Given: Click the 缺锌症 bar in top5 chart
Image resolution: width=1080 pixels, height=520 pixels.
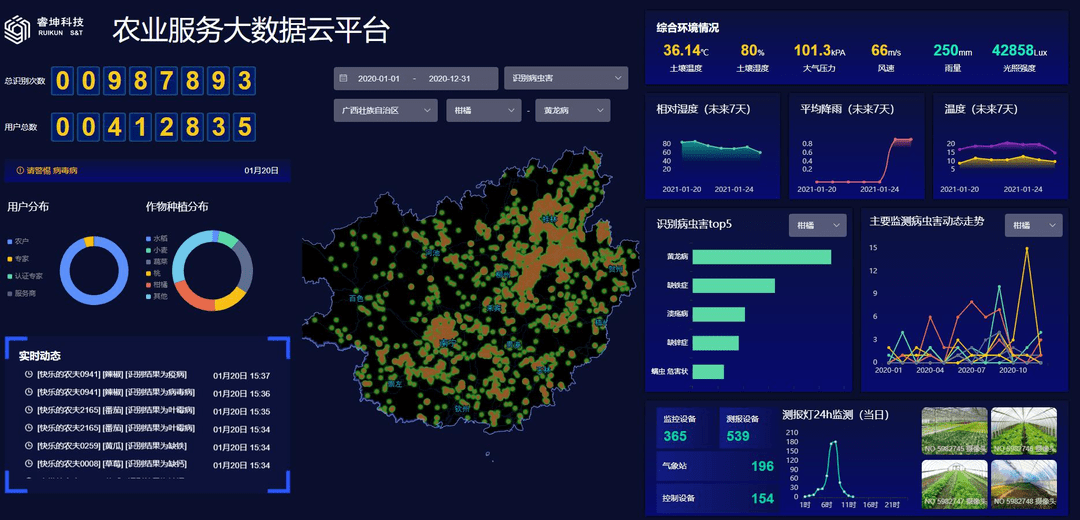Looking at the screenshot, I should click(x=716, y=342).
